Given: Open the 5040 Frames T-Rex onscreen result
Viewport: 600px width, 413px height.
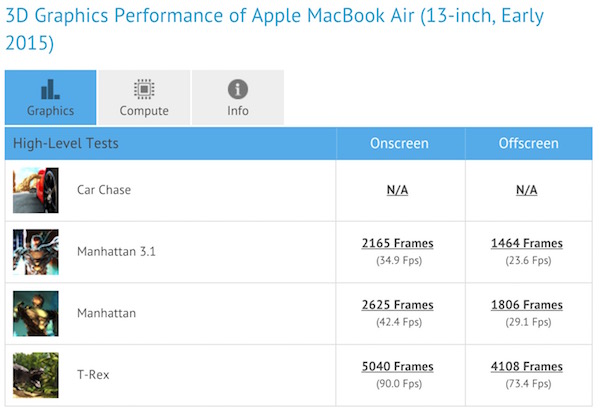Looking at the screenshot, I should click(x=397, y=365).
